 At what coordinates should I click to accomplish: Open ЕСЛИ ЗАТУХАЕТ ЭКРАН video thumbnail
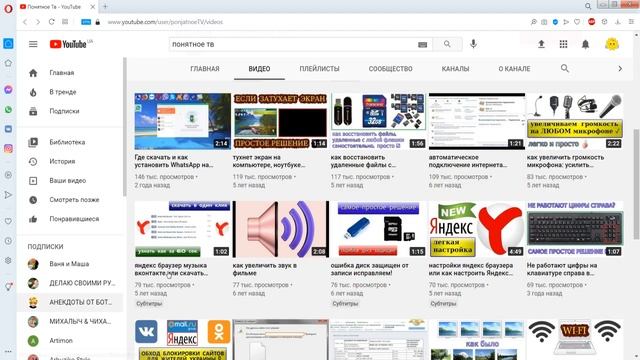280,121
